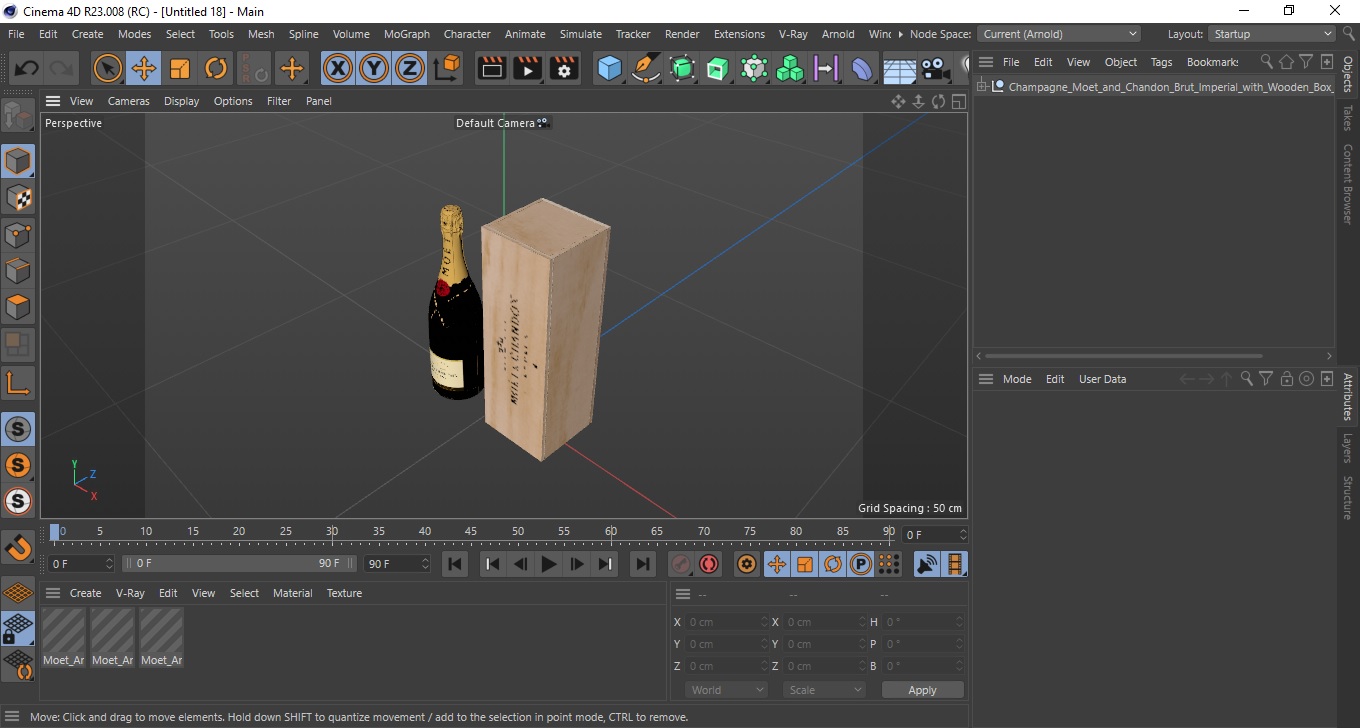Open Edit Render Settings icon
Viewport: 1360px width, 728px height.
tap(564, 69)
